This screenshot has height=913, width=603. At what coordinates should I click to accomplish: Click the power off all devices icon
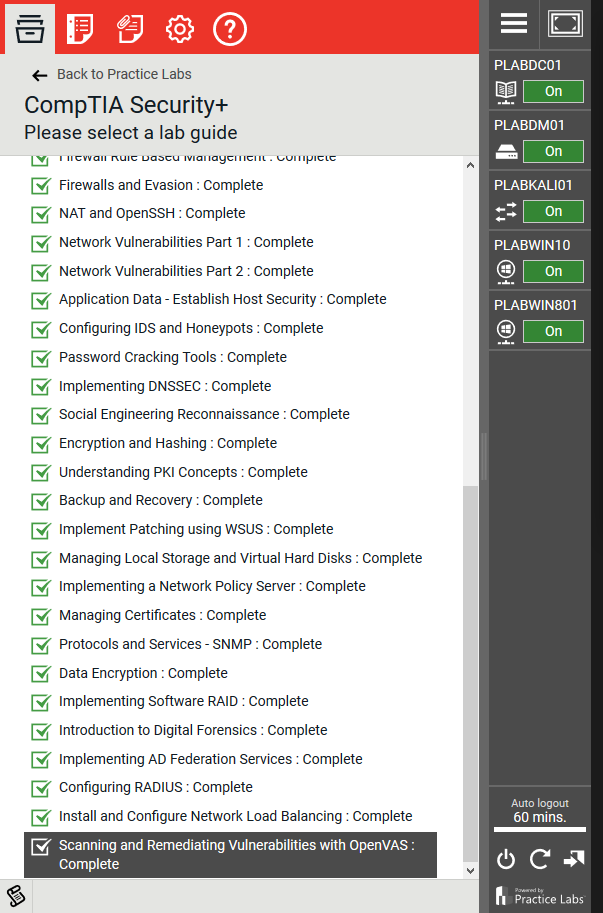tap(506, 859)
